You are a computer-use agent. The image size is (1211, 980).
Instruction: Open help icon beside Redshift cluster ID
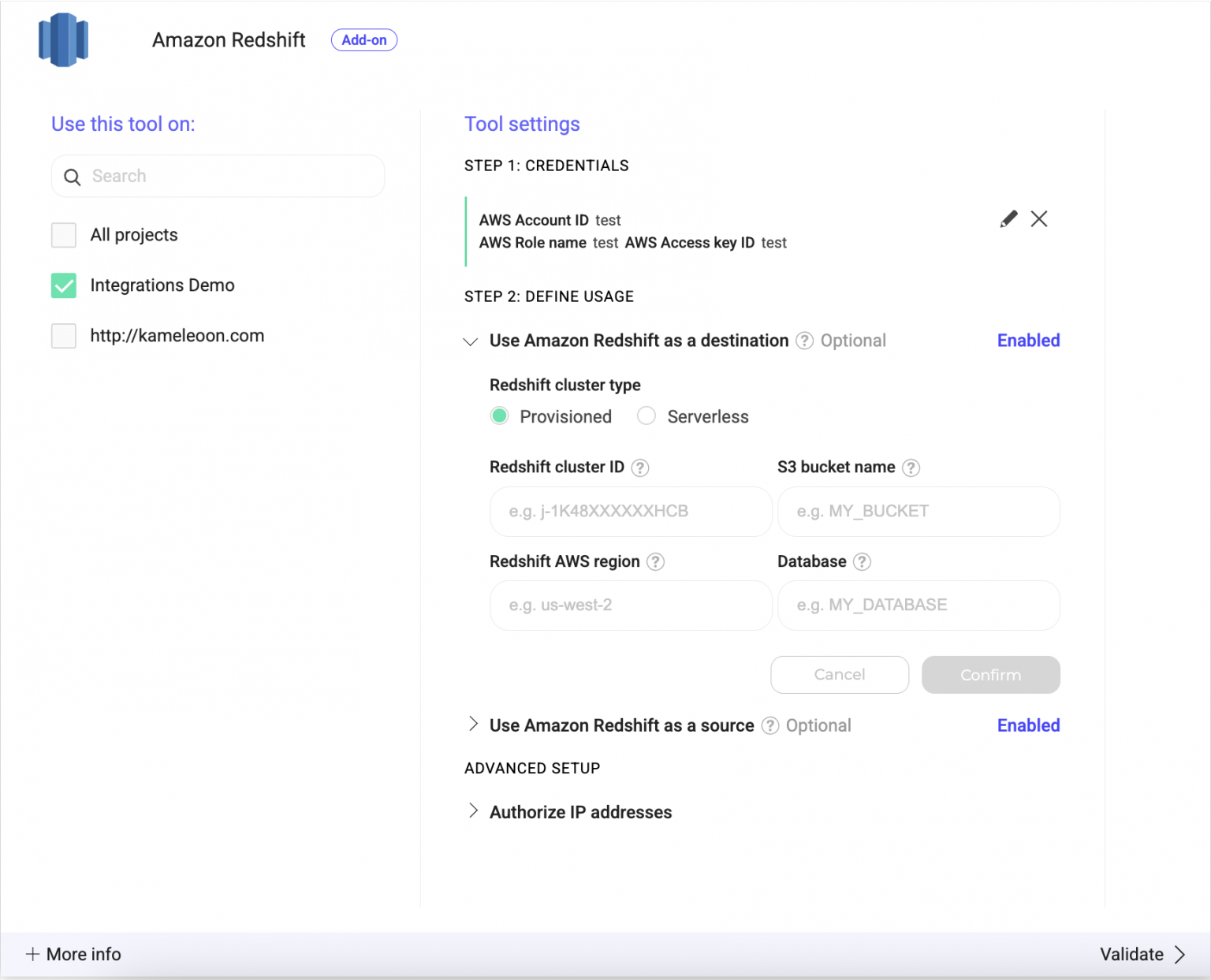click(x=640, y=468)
